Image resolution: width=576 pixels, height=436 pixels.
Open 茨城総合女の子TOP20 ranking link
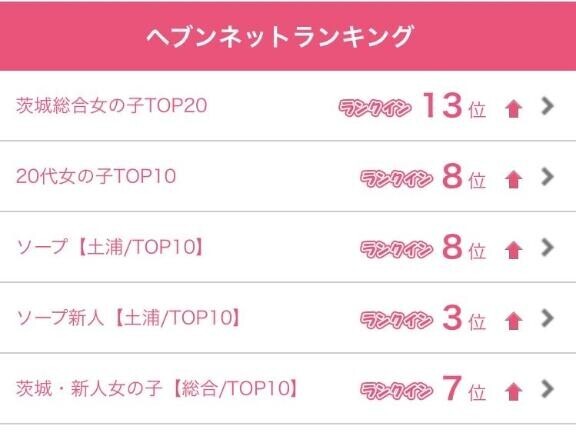[x=111, y=105]
